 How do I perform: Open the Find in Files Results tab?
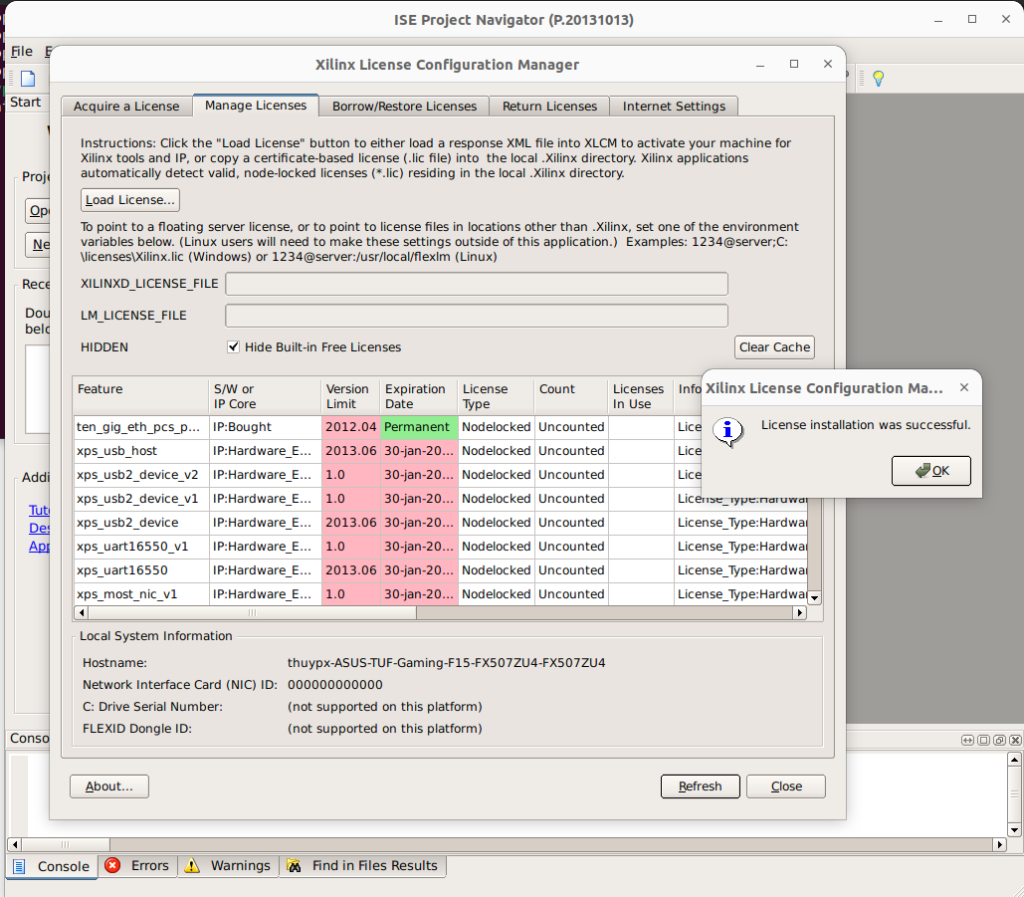(x=363, y=865)
